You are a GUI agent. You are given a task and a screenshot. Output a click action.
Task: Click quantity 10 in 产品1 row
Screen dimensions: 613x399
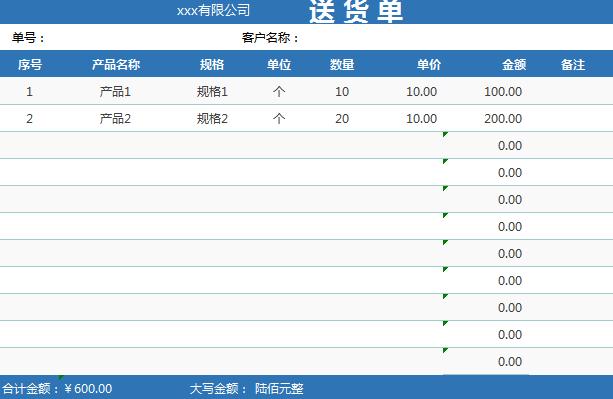(x=342, y=91)
